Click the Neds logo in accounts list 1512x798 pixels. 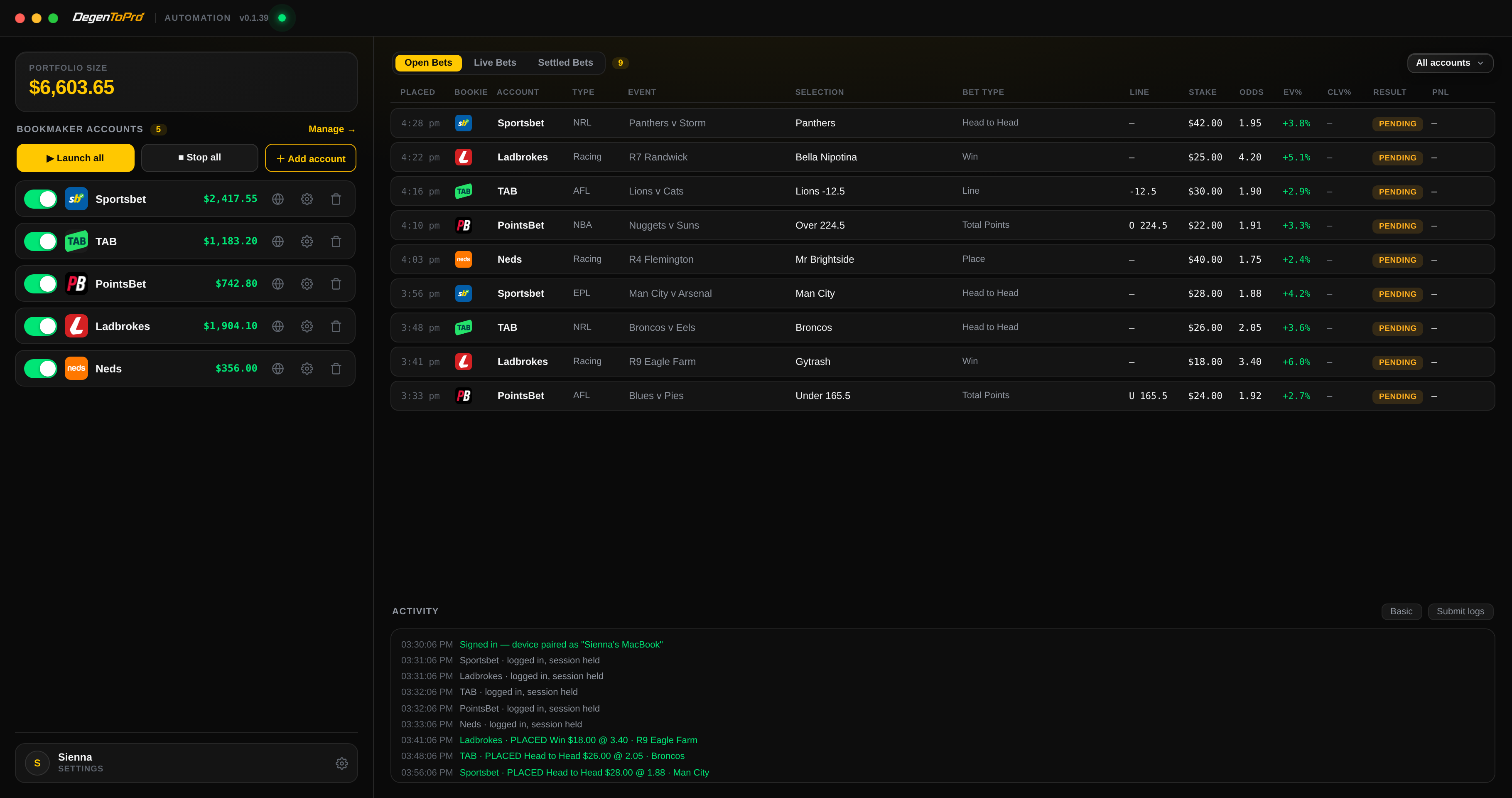[76, 368]
